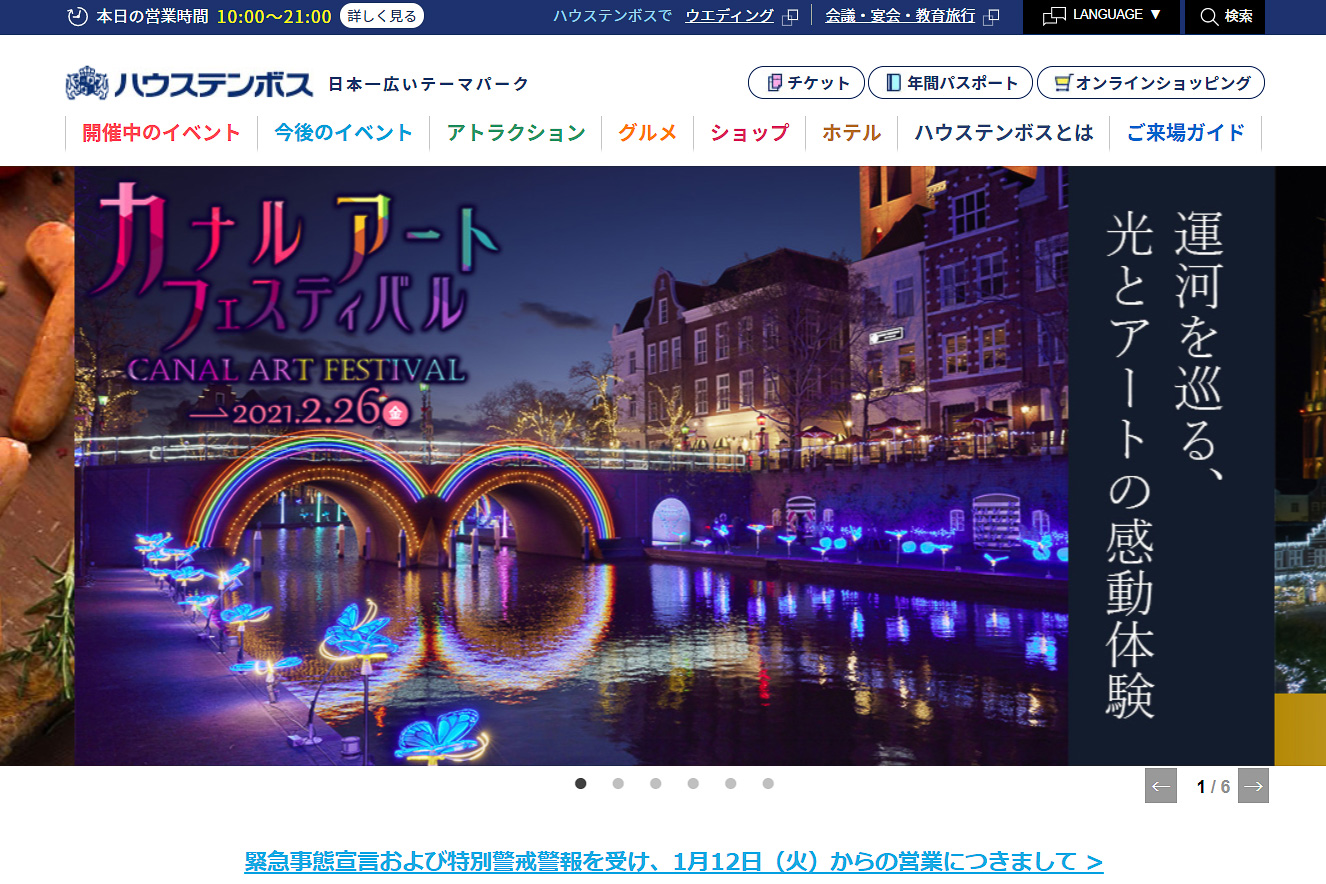The image size is (1326, 884).
Task: Select the fifth carousel dot
Action: [x=731, y=784]
